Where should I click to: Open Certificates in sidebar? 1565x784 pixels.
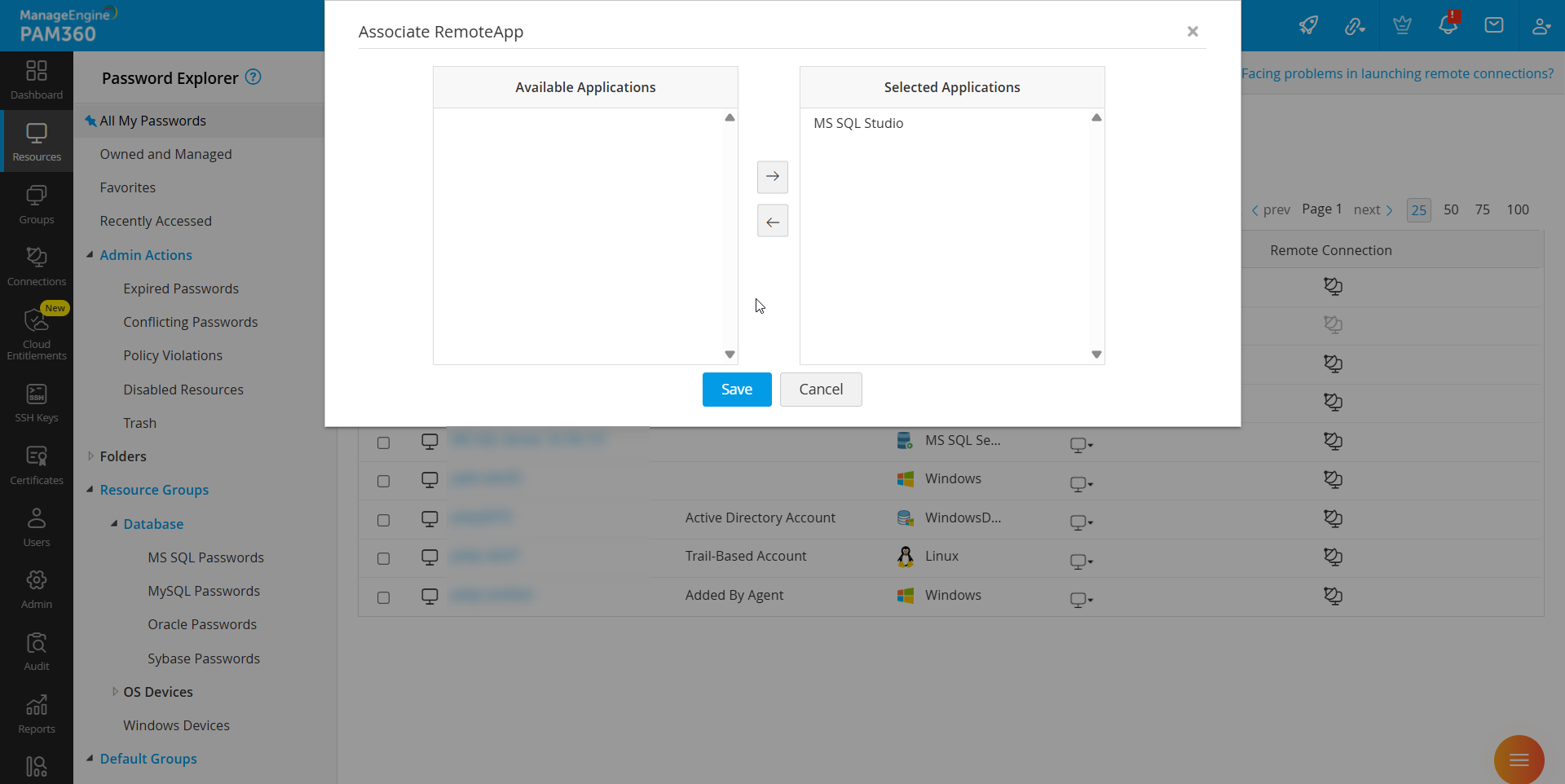click(x=37, y=465)
